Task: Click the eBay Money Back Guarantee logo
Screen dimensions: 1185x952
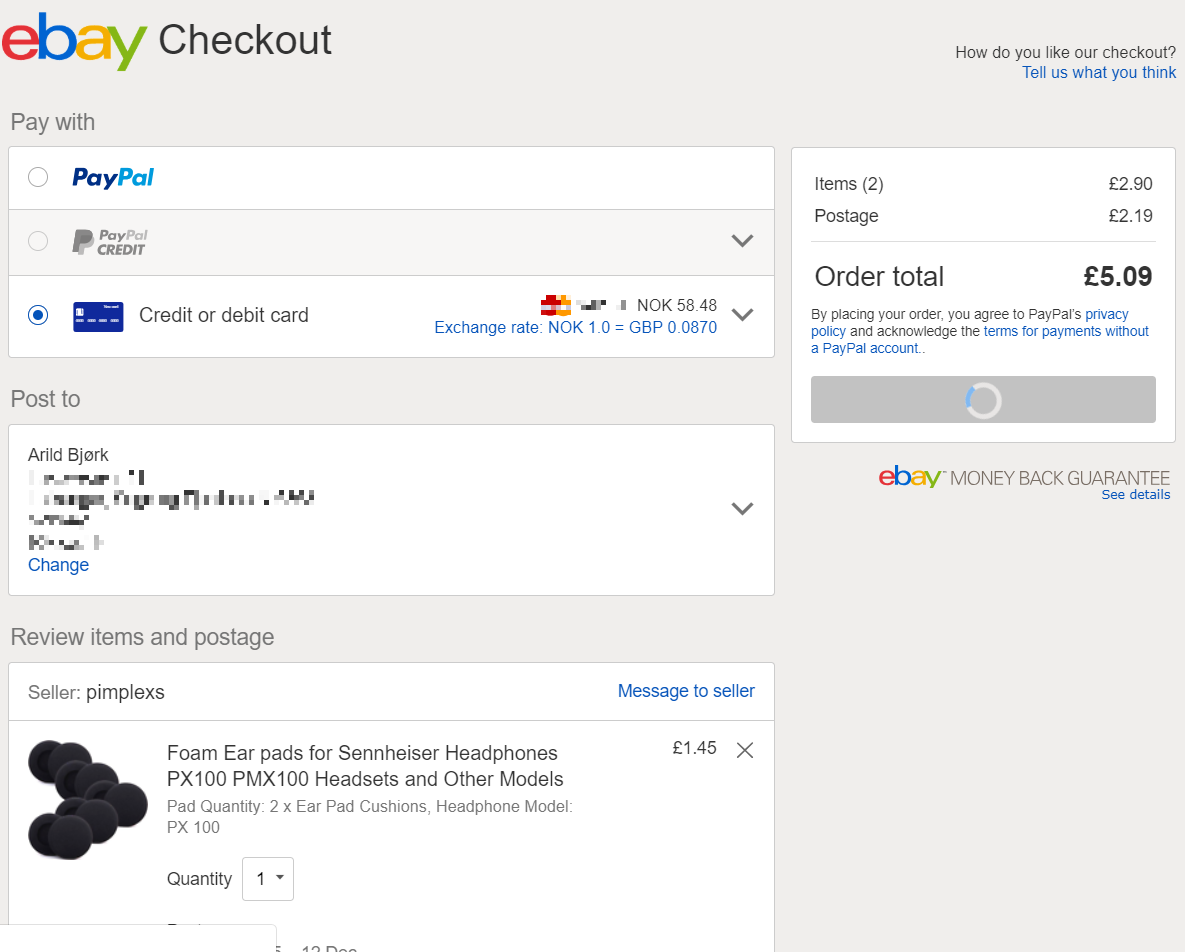Action: [1023, 477]
